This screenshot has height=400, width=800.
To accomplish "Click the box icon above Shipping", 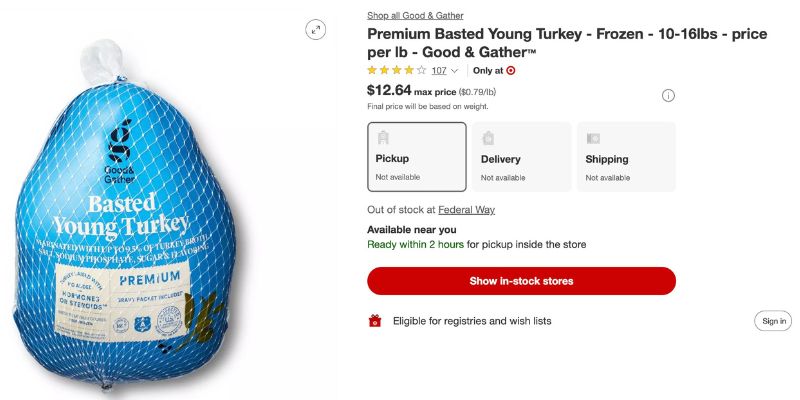I will pos(593,138).
